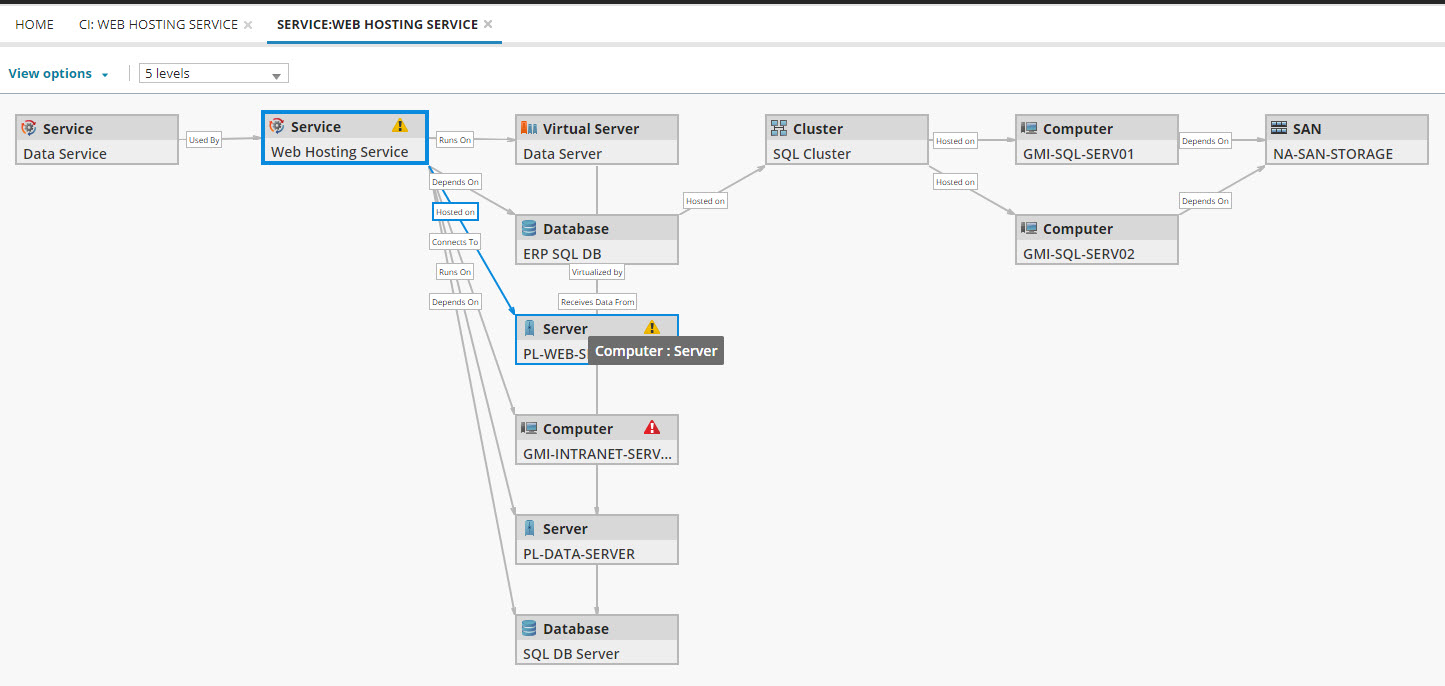Click the database icon on ERP SQL DB

point(529,228)
